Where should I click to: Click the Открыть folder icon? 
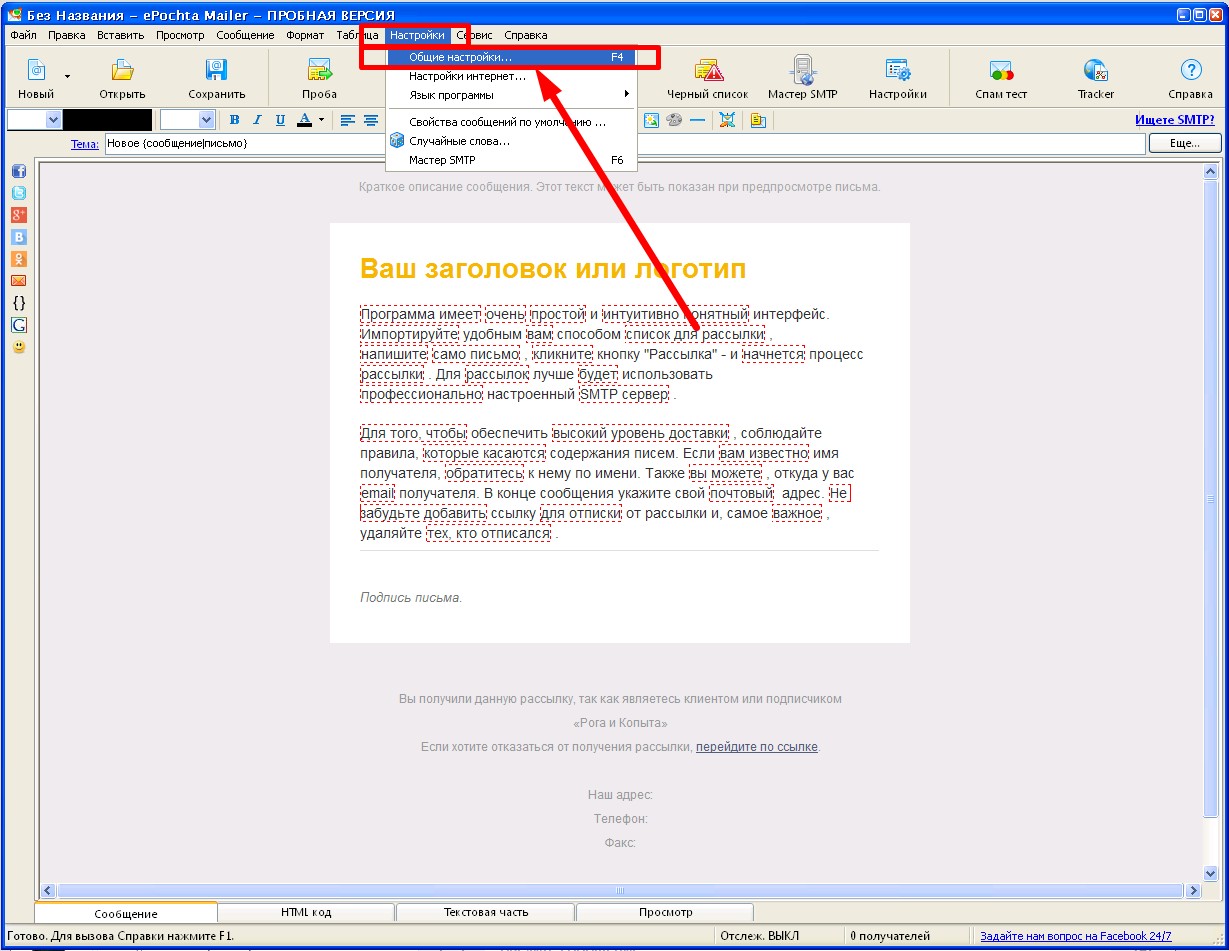(122, 70)
